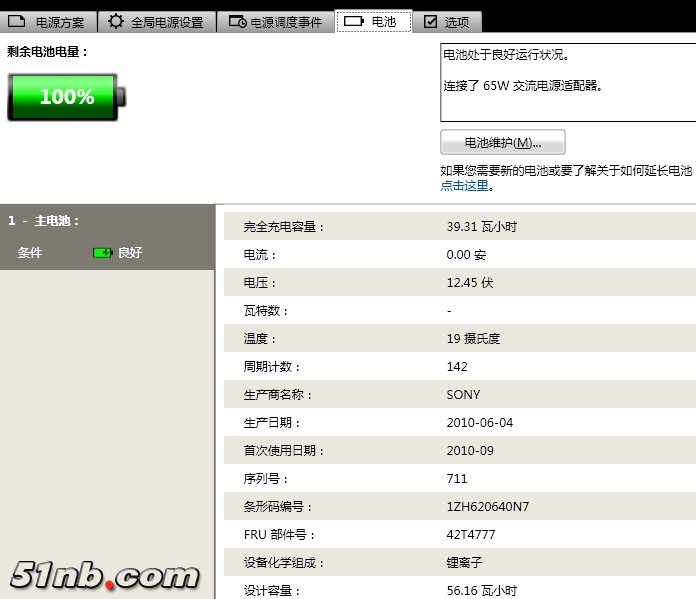This screenshot has height=599, width=696.
Task: Select design capacity 56.16 瓦小时
Action: click(482, 591)
